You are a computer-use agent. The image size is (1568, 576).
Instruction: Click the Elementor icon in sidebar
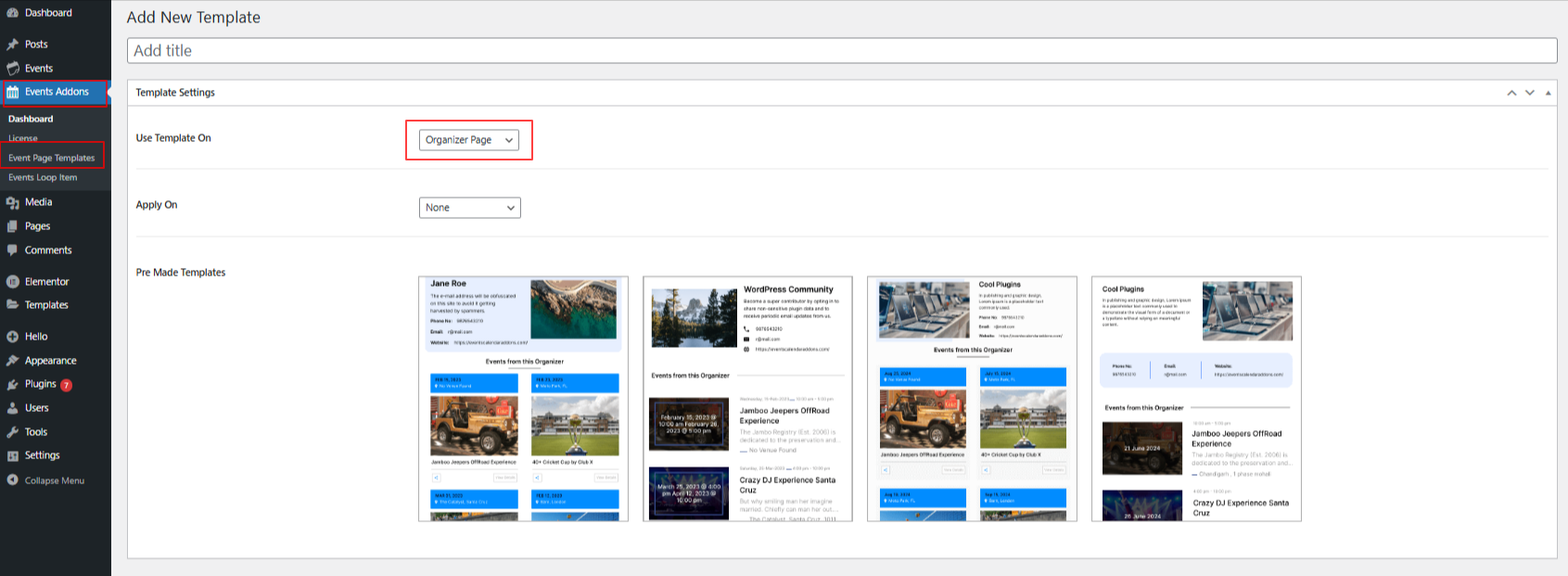pos(13,282)
